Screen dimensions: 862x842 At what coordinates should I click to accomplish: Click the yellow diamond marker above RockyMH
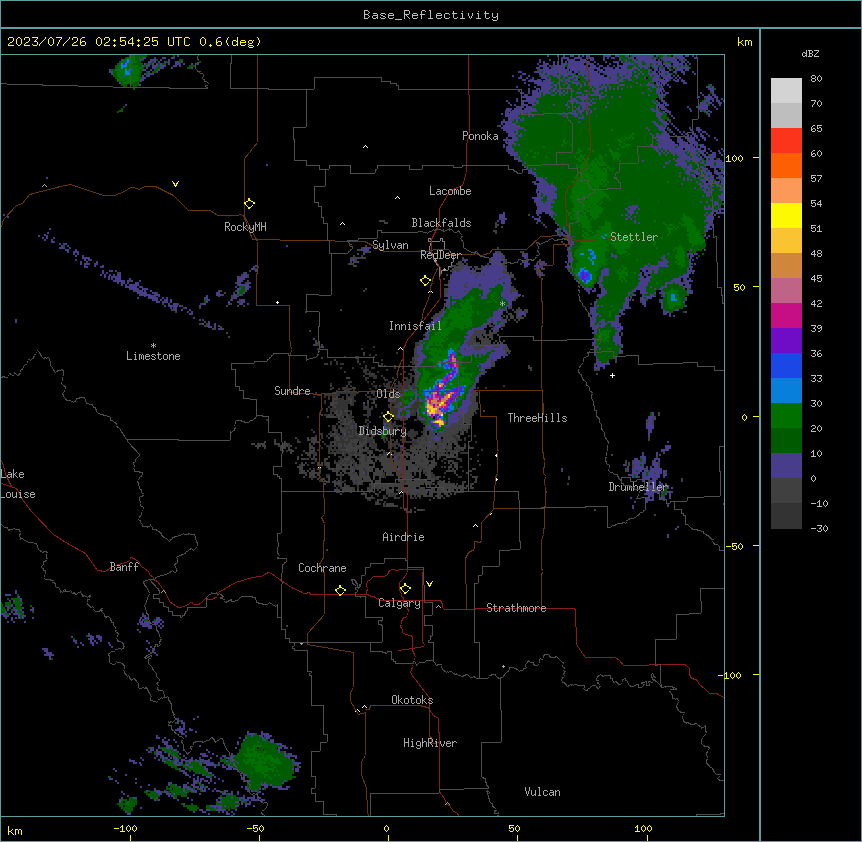coord(249,204)
